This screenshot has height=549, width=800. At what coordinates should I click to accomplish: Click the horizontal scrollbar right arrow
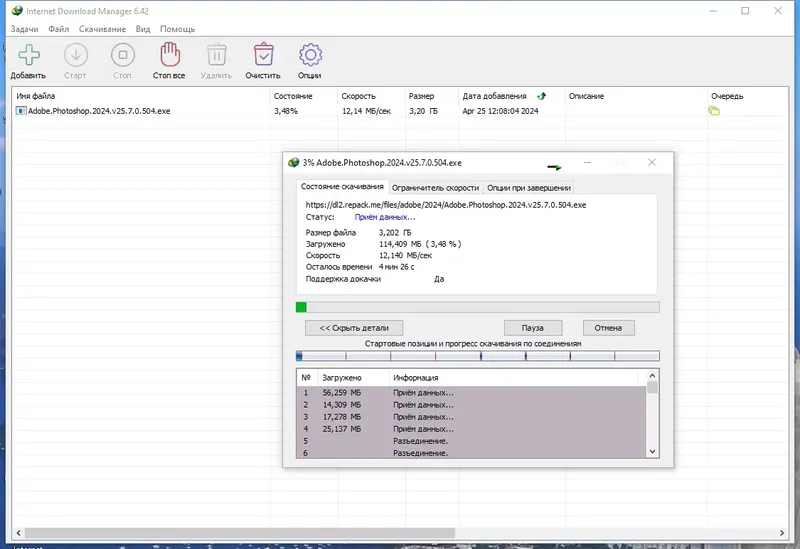782,533
